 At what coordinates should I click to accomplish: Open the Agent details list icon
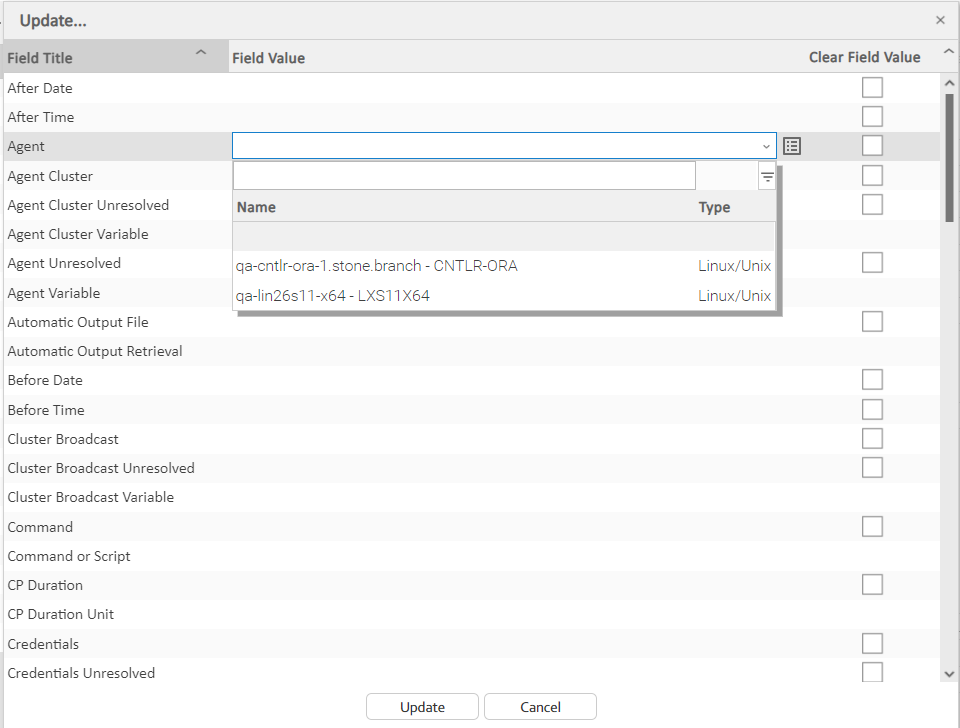(x=792, y=146)
